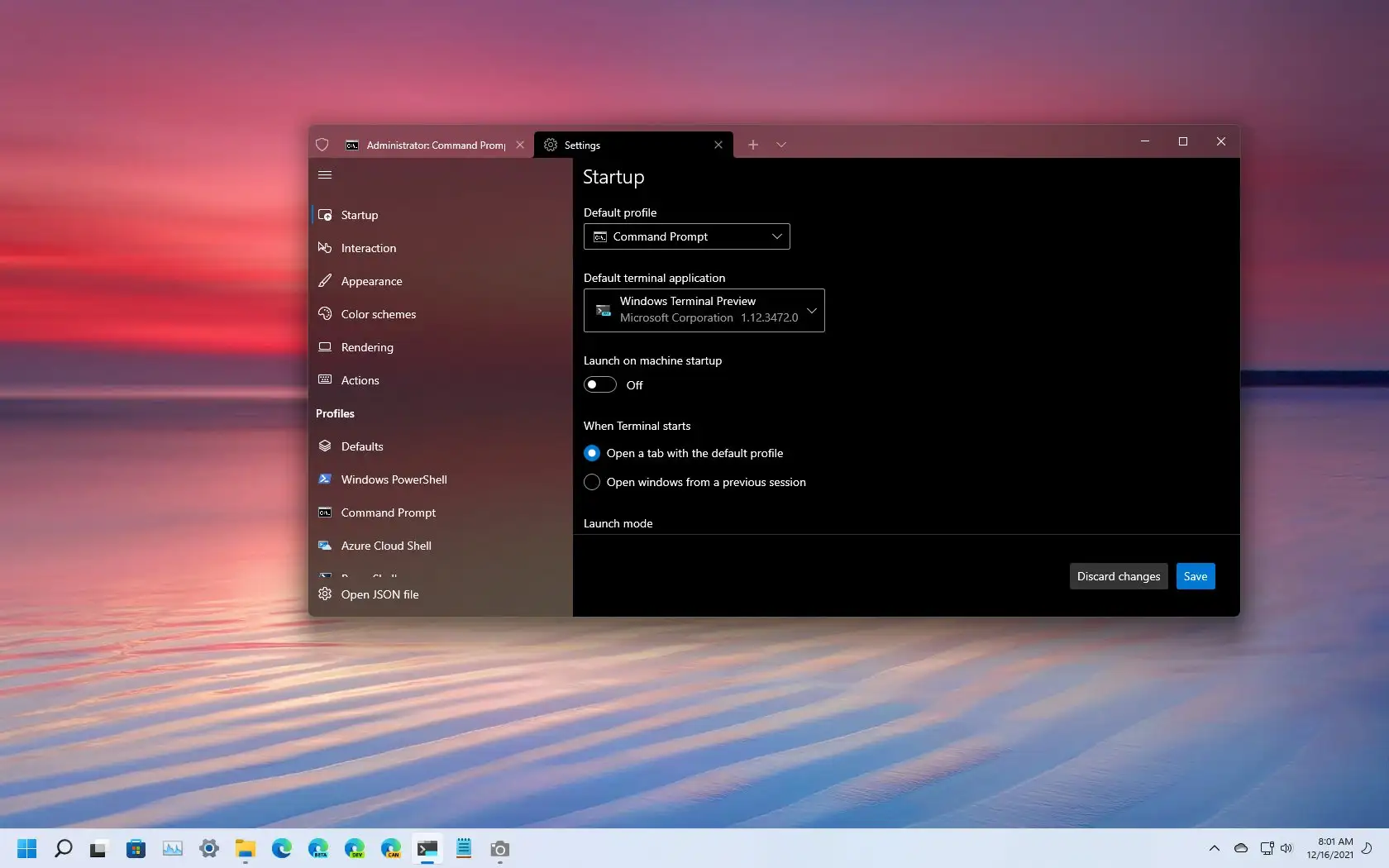
Task: Open File Explorer from the taskbar
Action: pos(246,849)
